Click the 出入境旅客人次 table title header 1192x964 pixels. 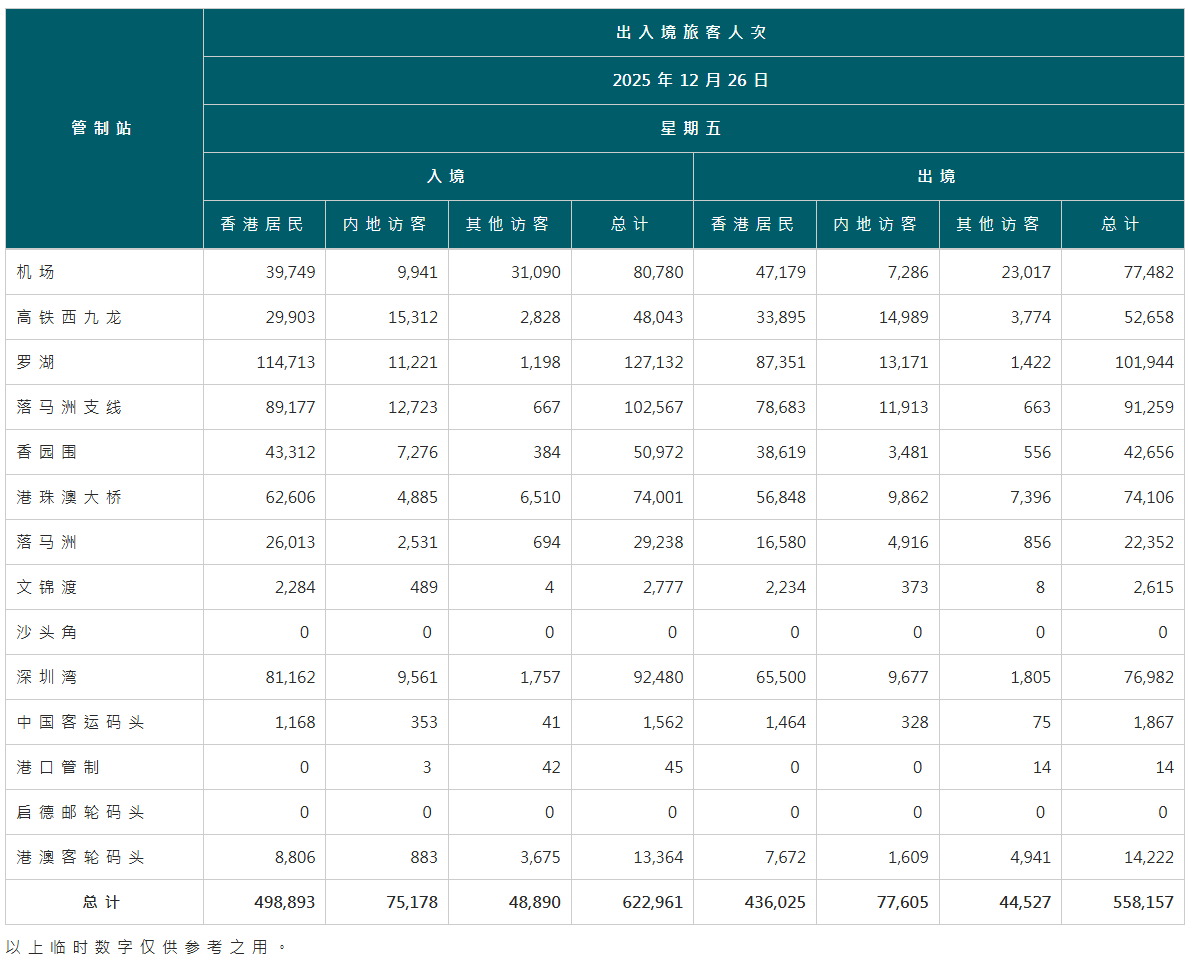click(x=692, y=32)
